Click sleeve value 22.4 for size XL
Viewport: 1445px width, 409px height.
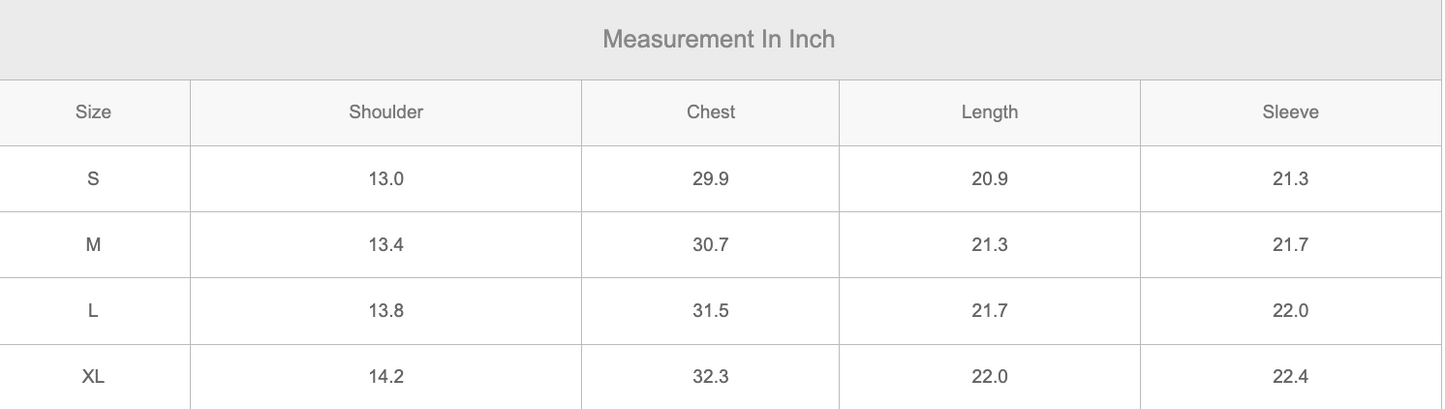click(x=1290, y=377)
